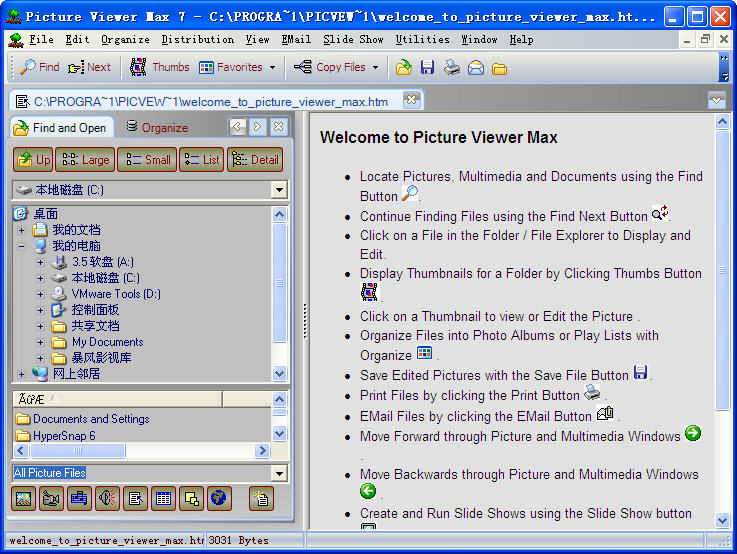Open the File menu
The height and width of the screenshot is (554, 737).
41,39
